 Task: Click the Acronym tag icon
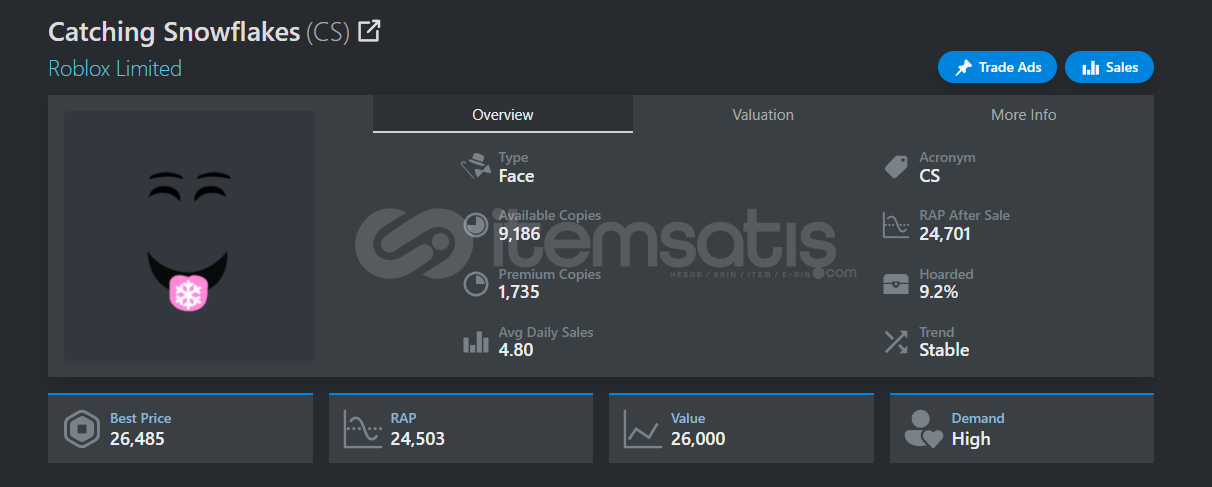point(896,167)
